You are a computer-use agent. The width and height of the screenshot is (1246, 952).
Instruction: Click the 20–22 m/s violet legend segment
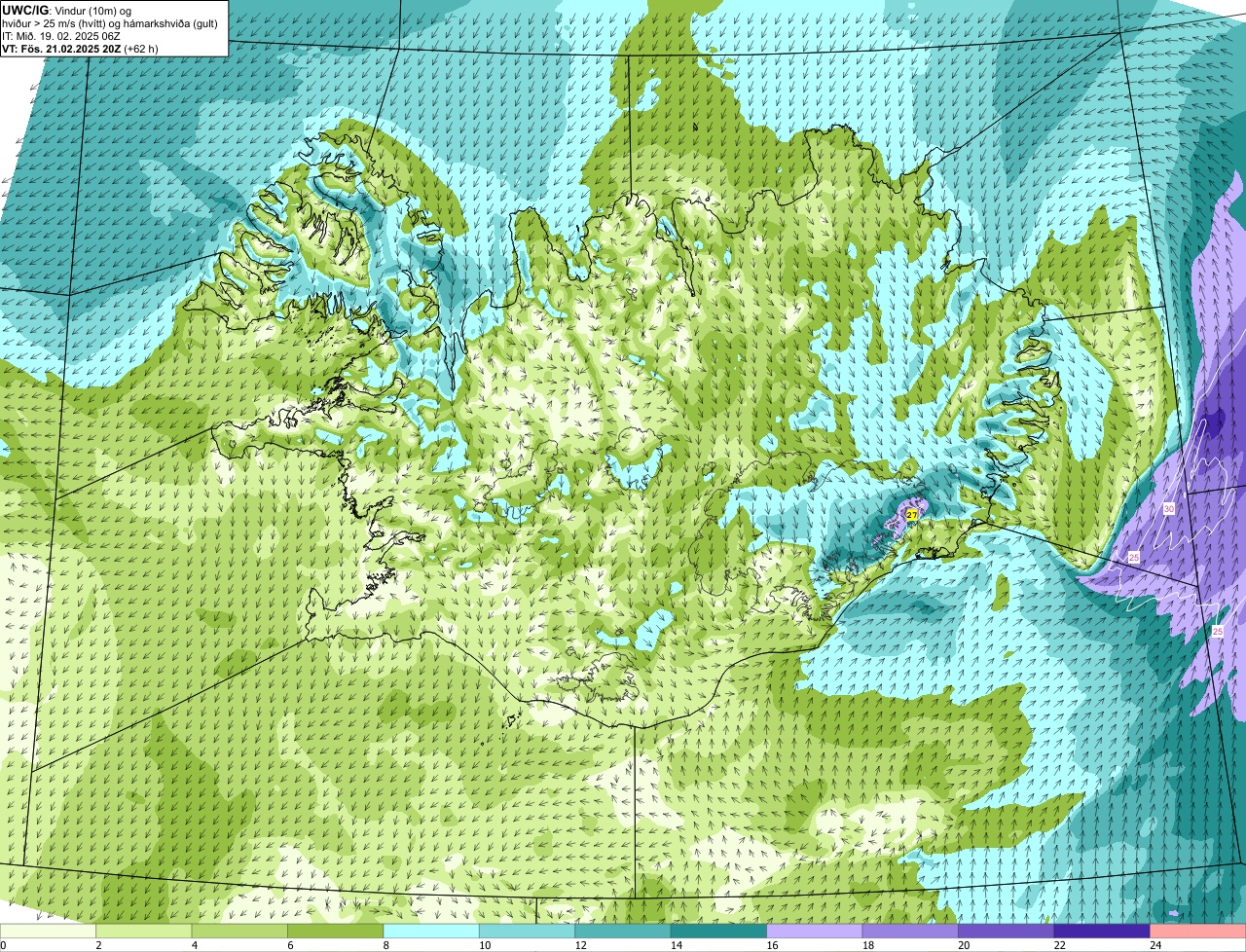click(x=1007, y=932)
